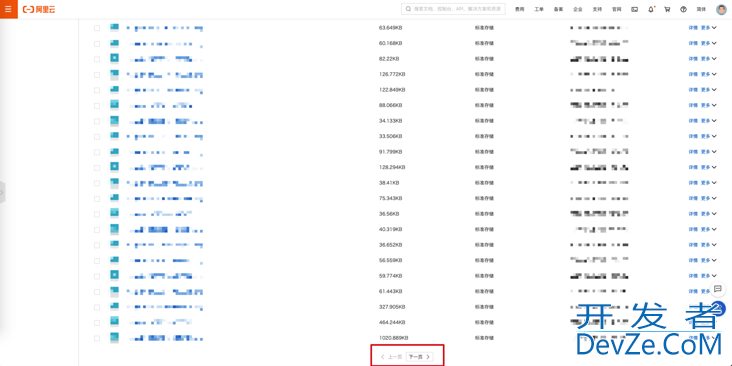This screenshot has width=732, height=366.
Task: Open the 企业 menu in the top bar
Action: [578, 9]
